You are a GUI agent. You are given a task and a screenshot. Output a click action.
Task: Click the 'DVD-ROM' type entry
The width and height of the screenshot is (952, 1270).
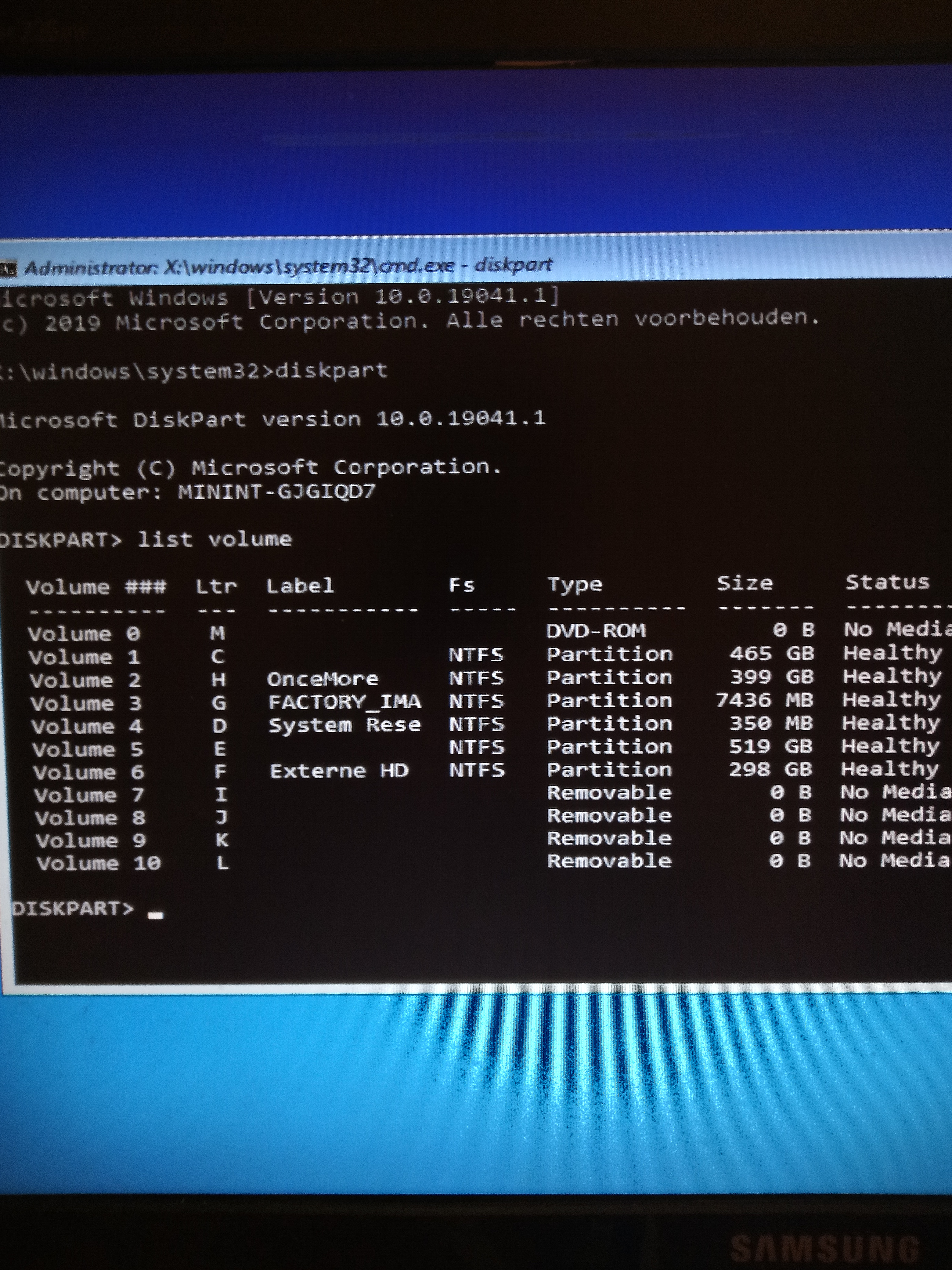[596, 630]
